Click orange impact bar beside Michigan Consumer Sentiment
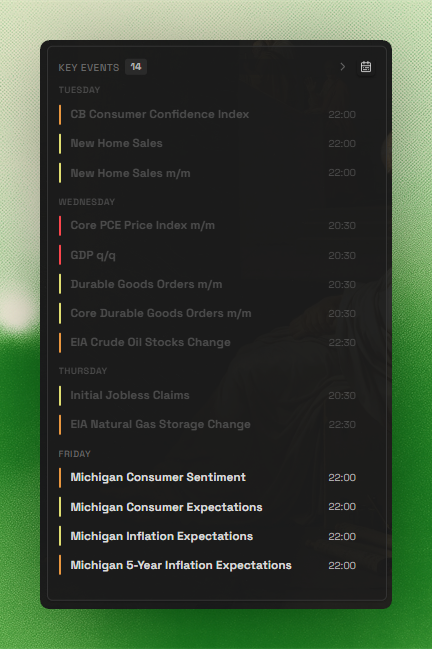432x649 pixels. click(x=60, y=477)
